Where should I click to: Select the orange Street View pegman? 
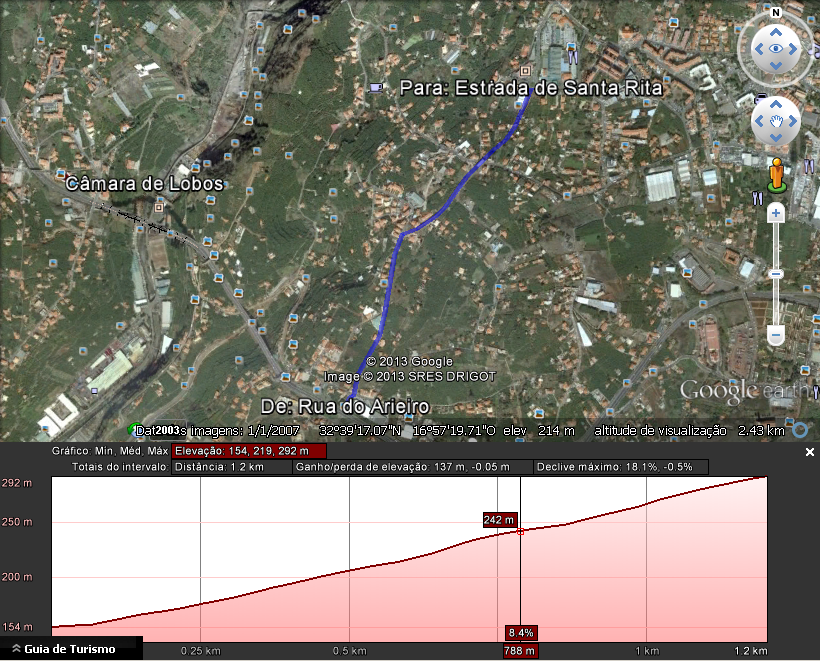coord(777,175)
